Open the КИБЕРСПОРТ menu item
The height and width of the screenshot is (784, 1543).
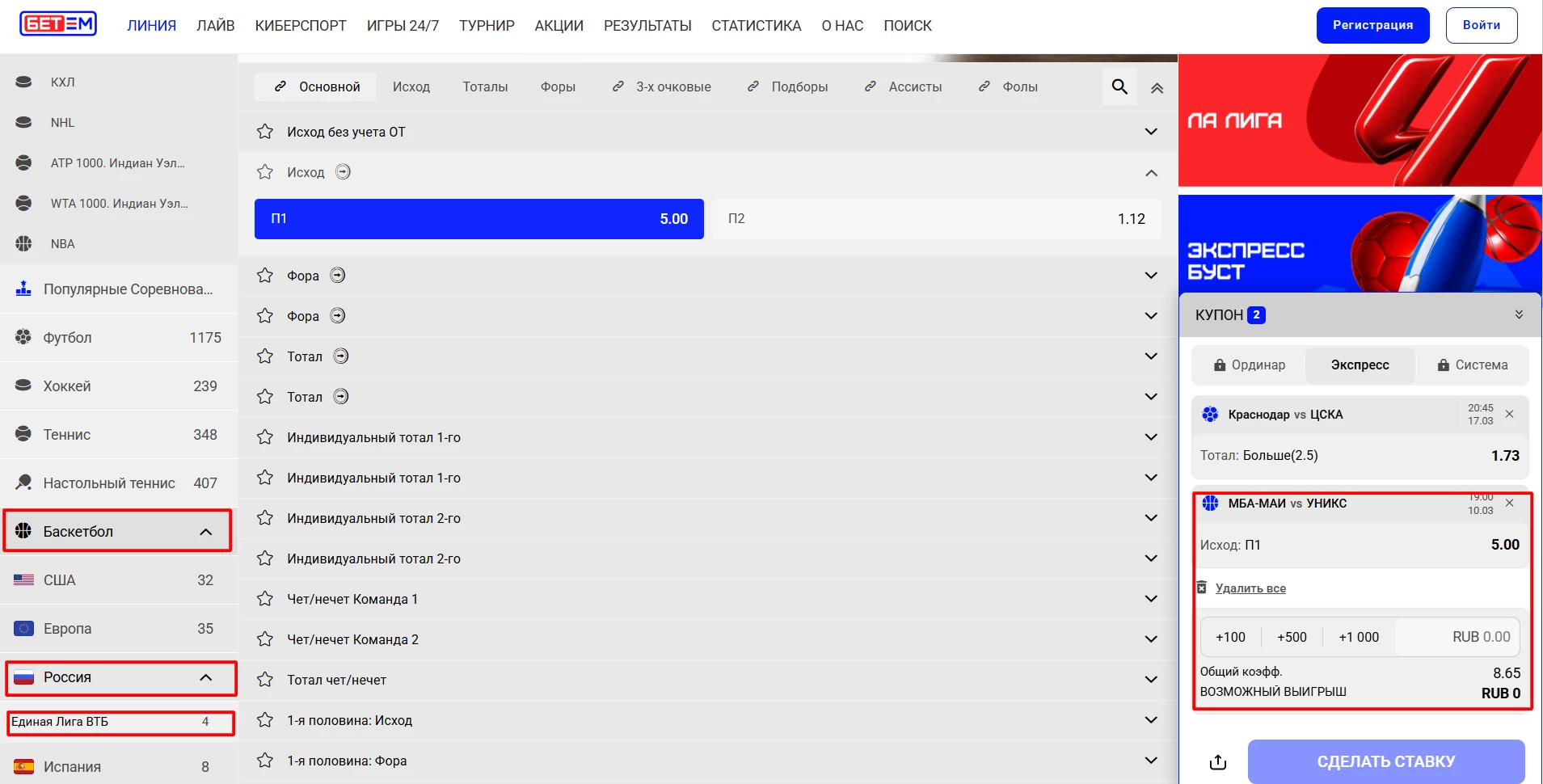point(300,26)
